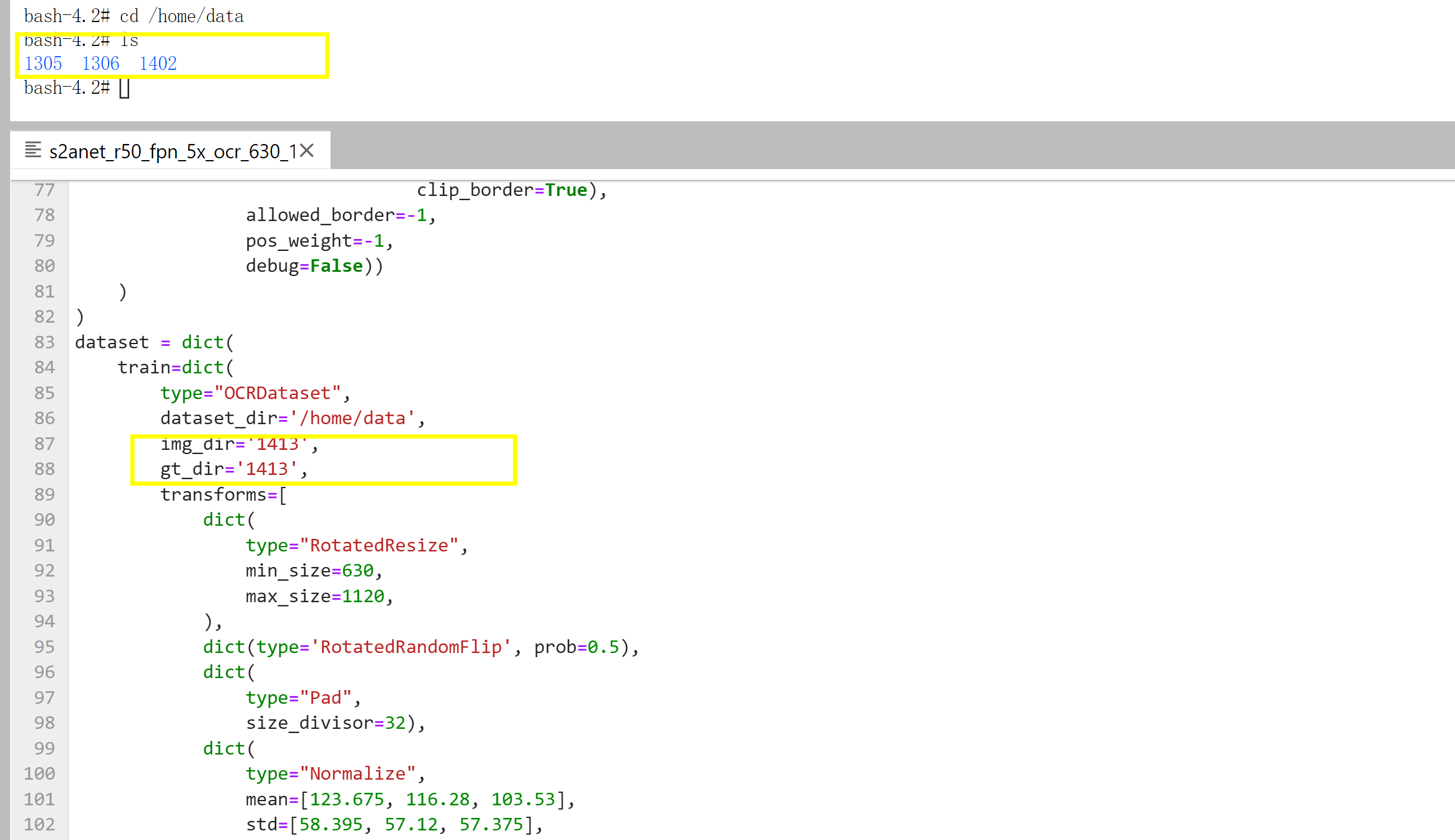Click the 1306 directory in ls output

(100, 63)
